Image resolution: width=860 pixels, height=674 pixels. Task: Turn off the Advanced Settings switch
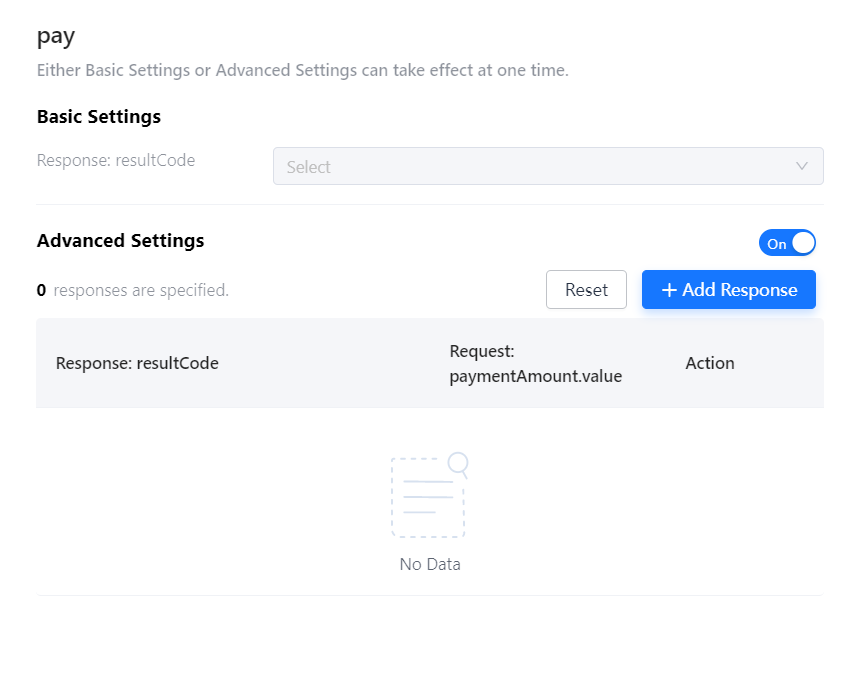coord(787,243)
